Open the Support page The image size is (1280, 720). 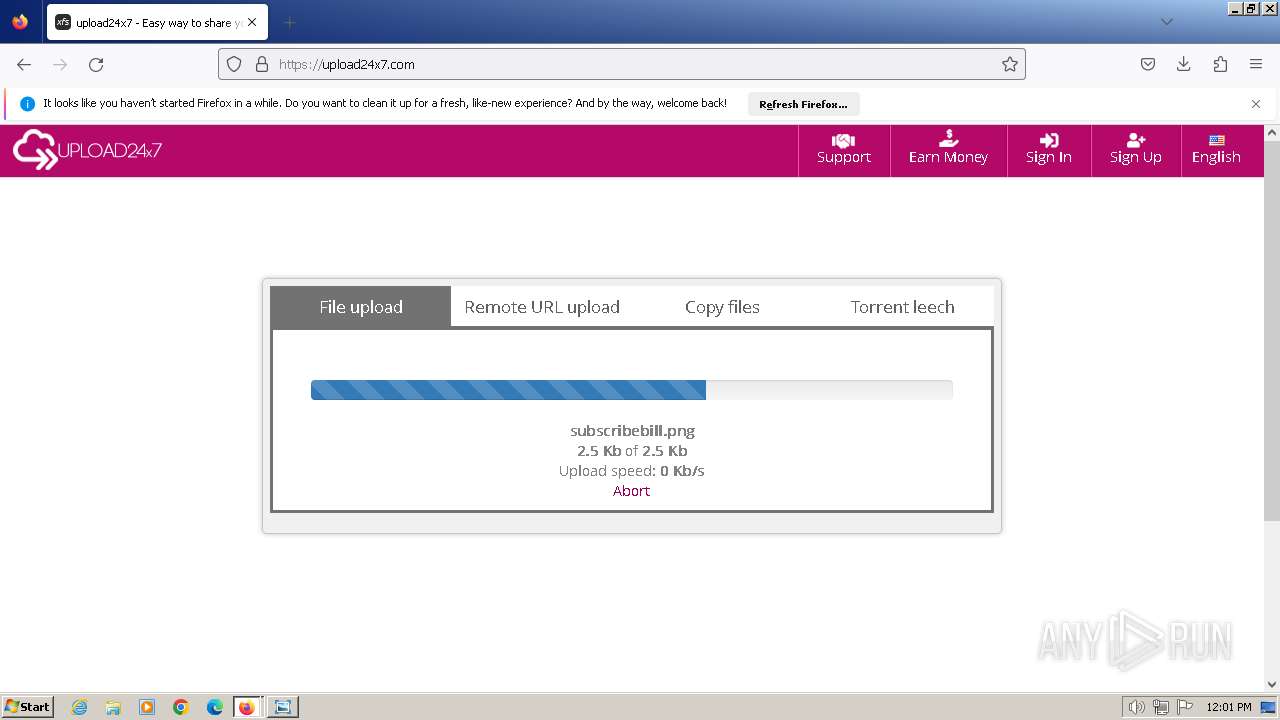[844, 150]
